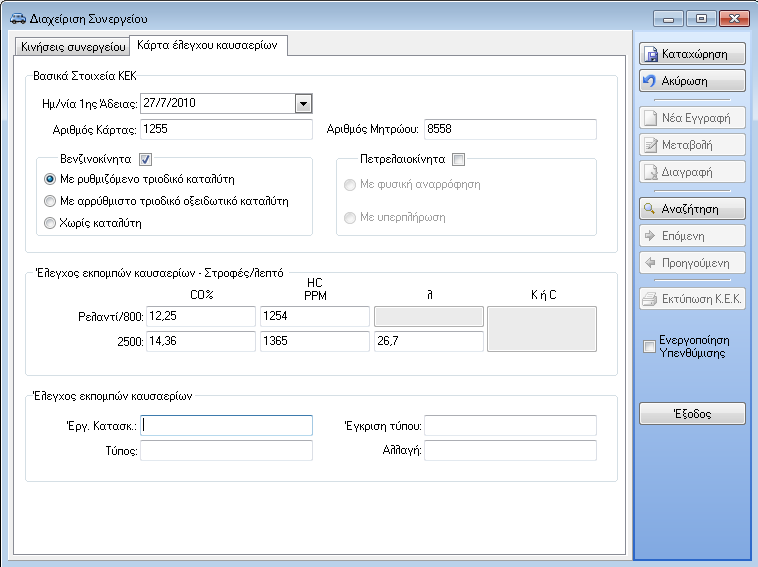Screen dimensions: 758x567
Task: Close the Διαχείριση Συνεργείου window
Action: (x=734, y=19)
